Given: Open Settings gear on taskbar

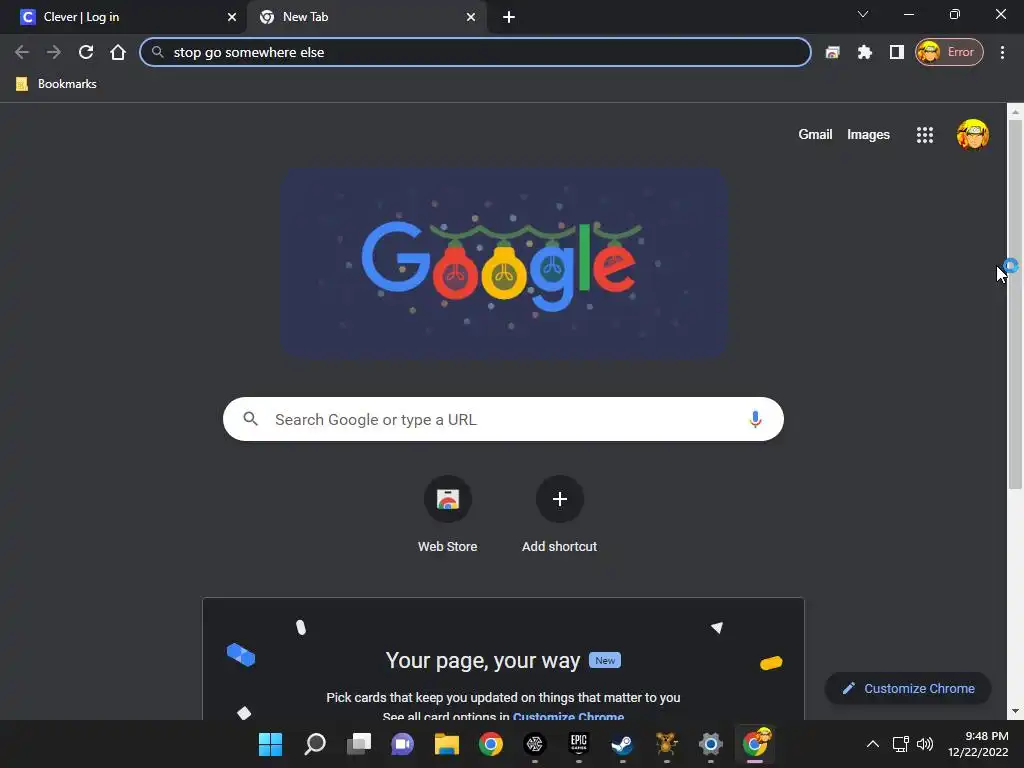Looking at the screenshot, I should [711, 744].
